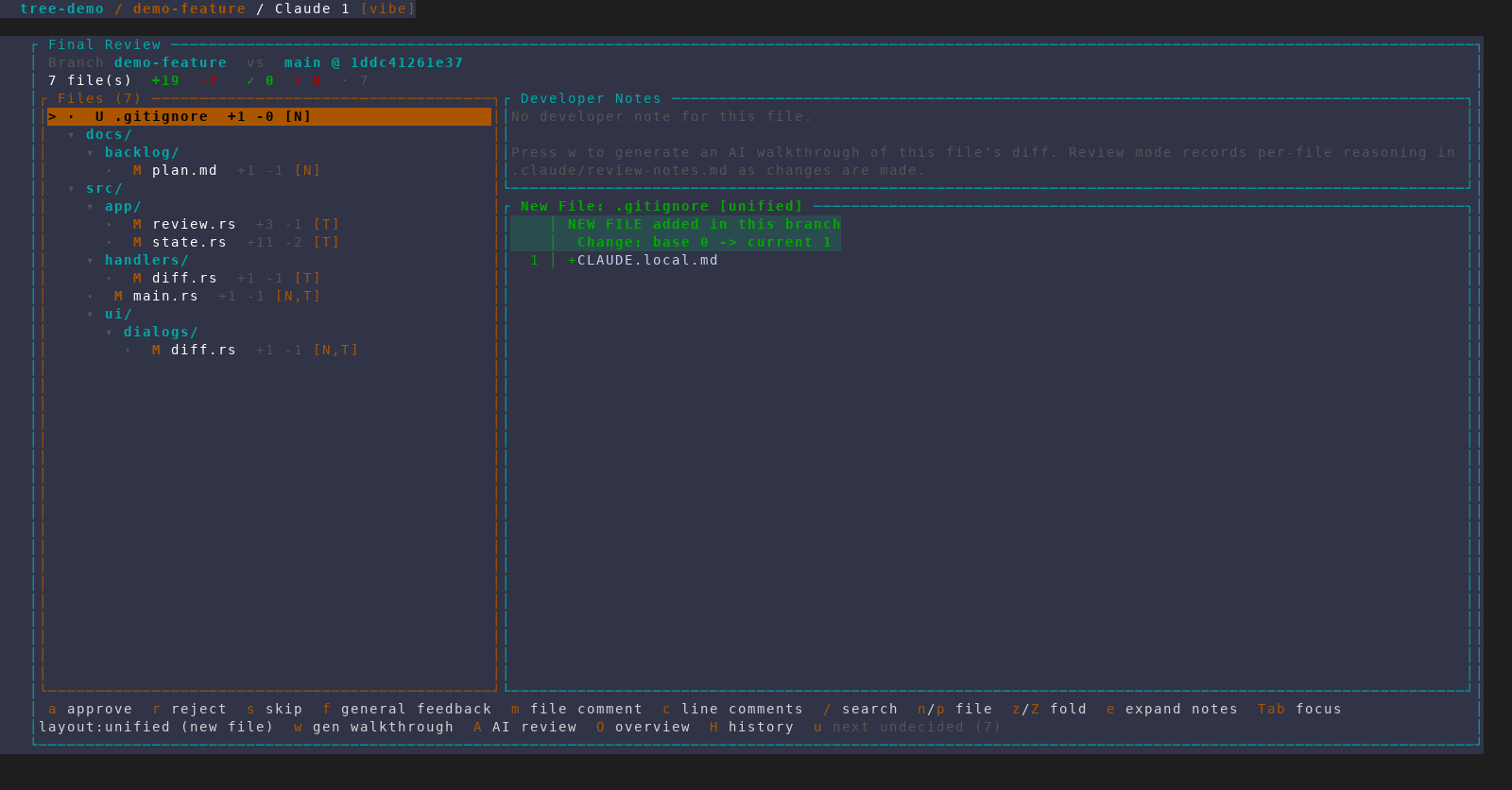Screen dimensions: 1512x790
Task: Open line comments
Action: pos(732,709)
